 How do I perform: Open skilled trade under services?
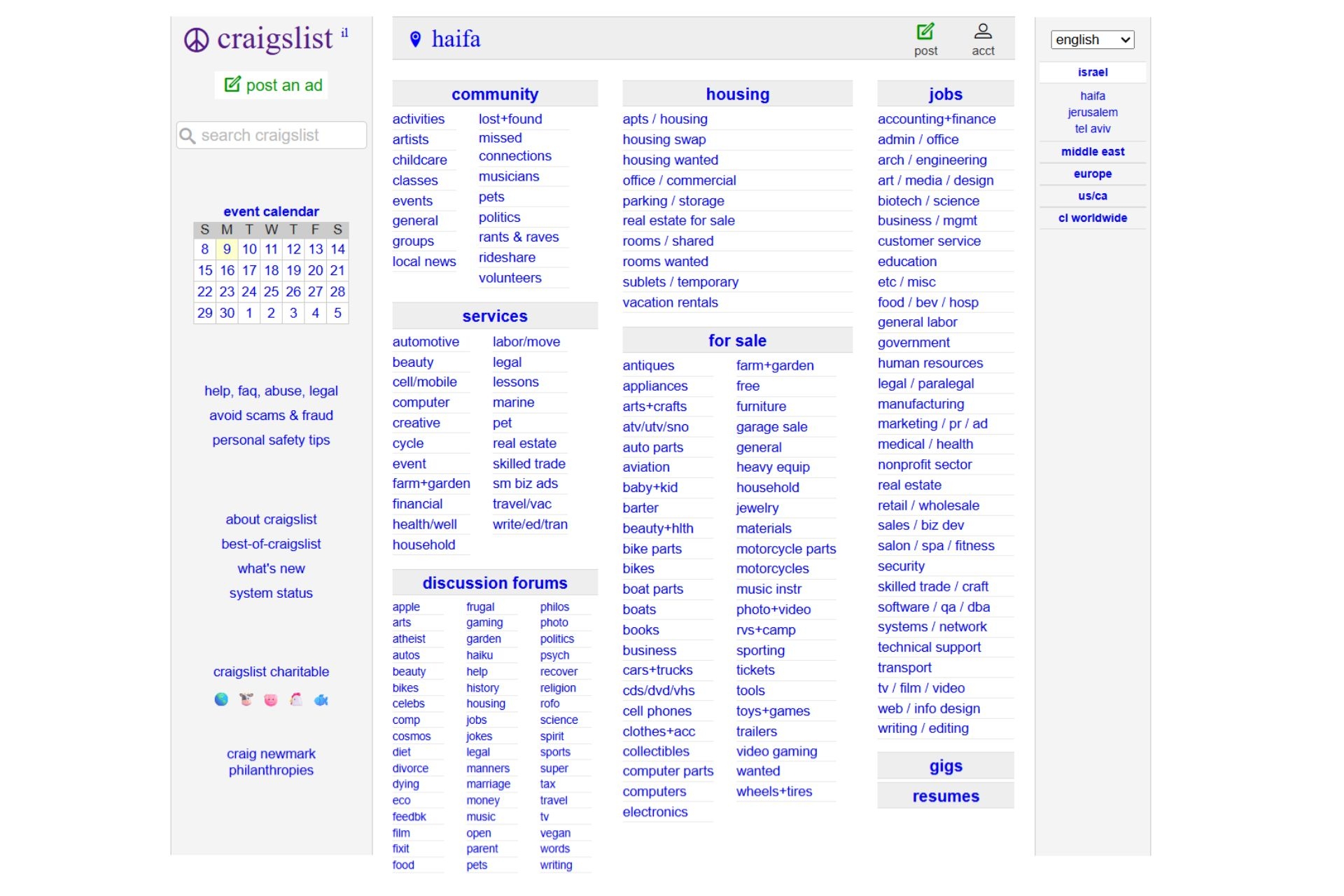(x=528, y=463)
